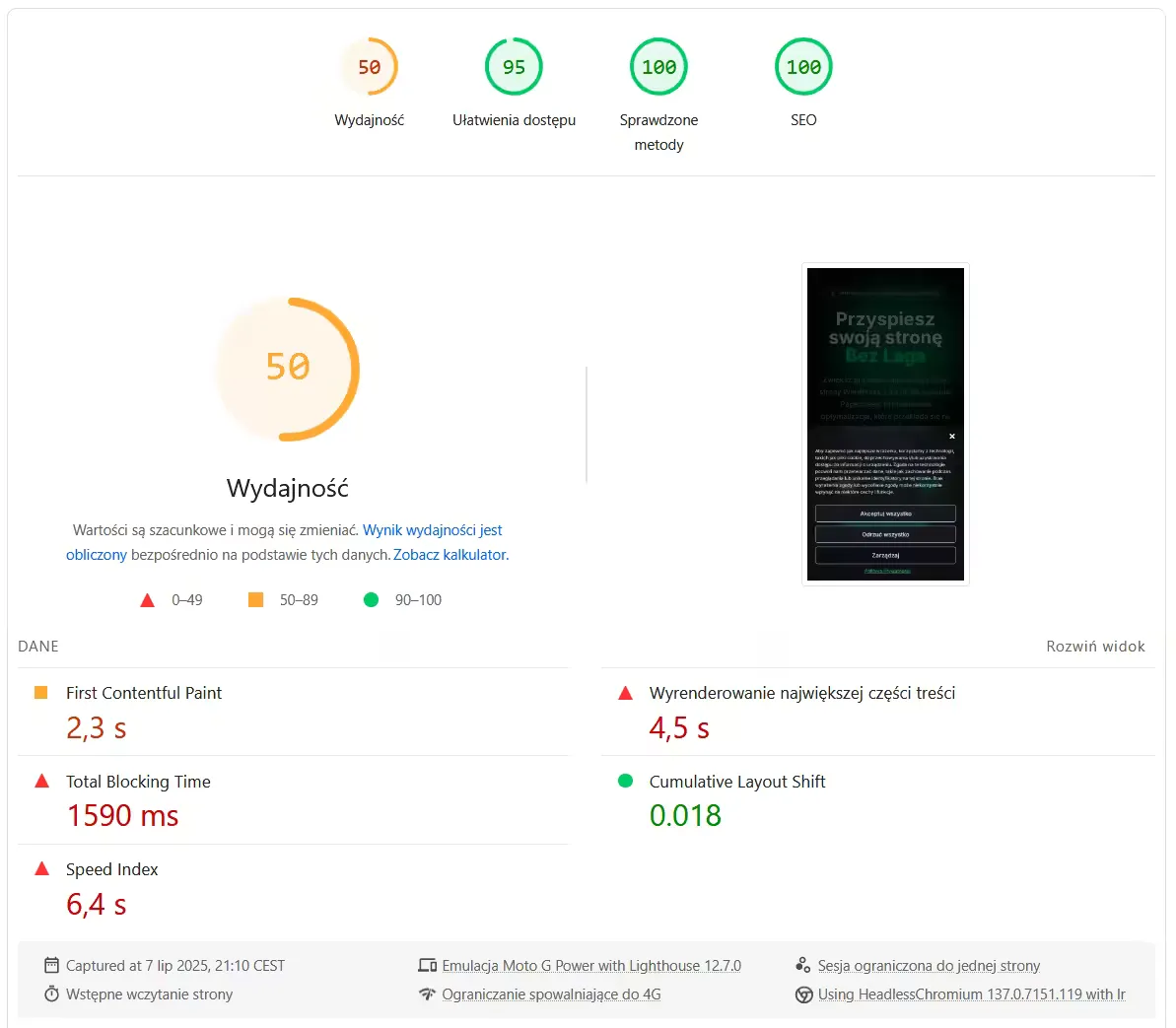Image resolution: width=1176 pixels, height=1028 pixels.
Task: Click the green circle beside Cumulative Layout Shift
Action: click(626, 781)
